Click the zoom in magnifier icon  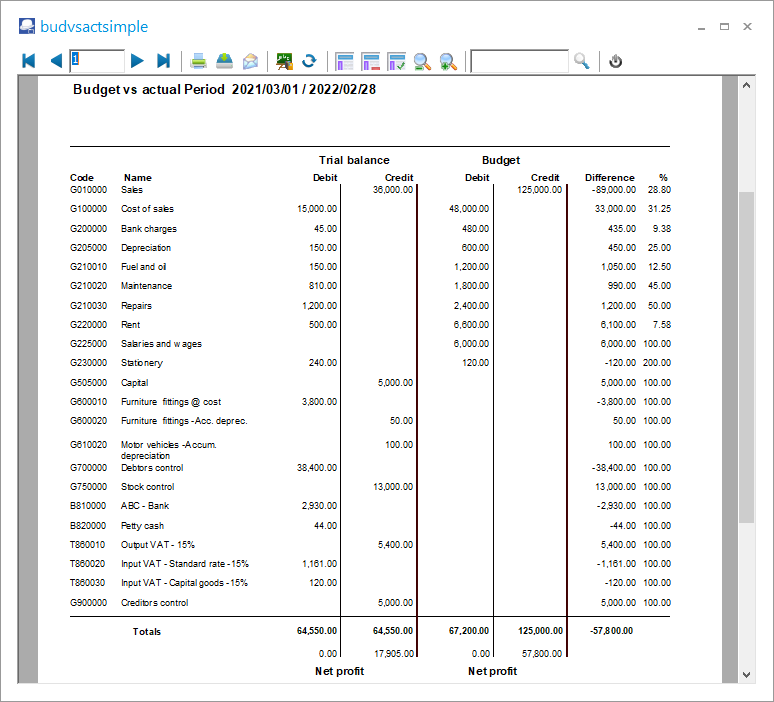click(448, 61)
